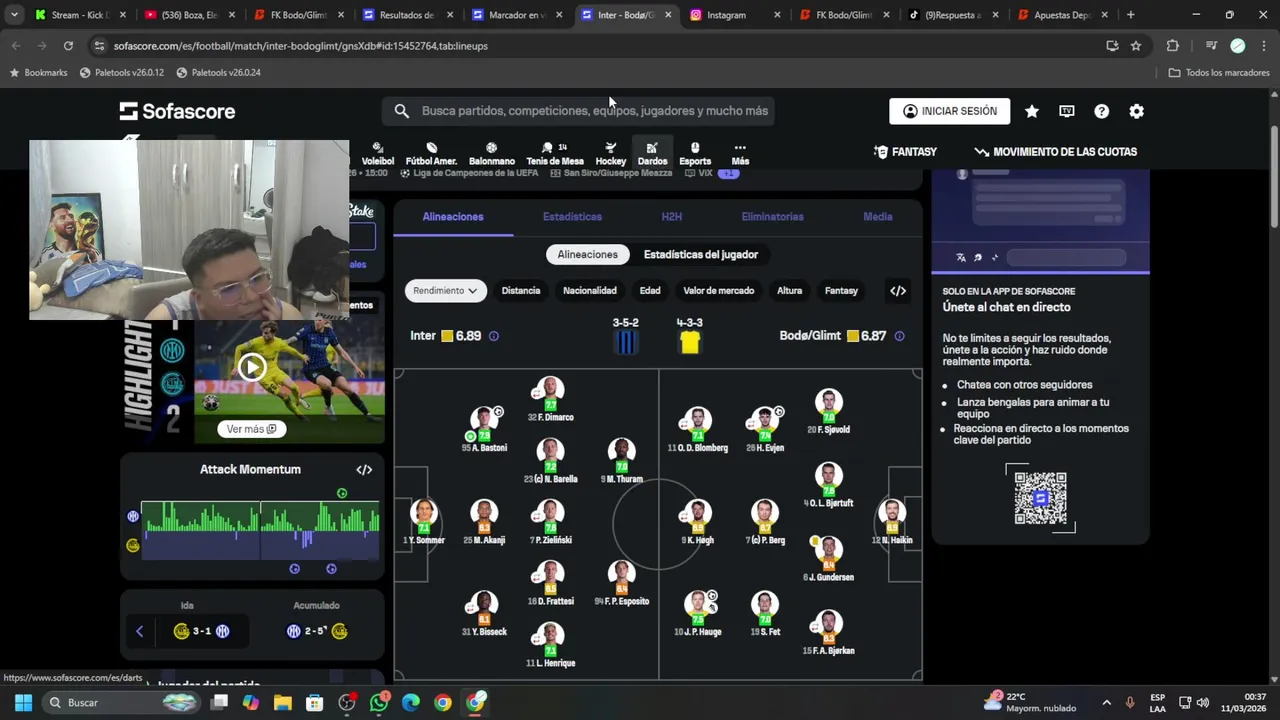Select the Altura filter chip
Image resolution: width=1280 pixels, height=720 pixels.
[789, 291]
